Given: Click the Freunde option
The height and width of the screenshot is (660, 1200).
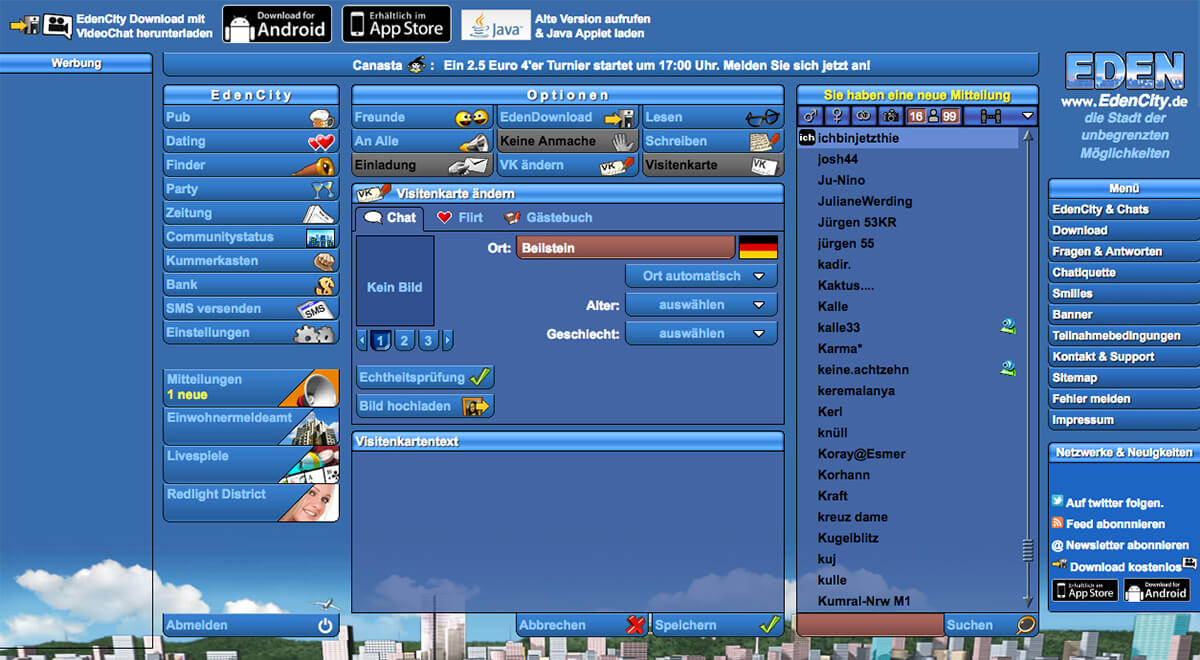Looking at the screenshot, I should pos(423,117).
